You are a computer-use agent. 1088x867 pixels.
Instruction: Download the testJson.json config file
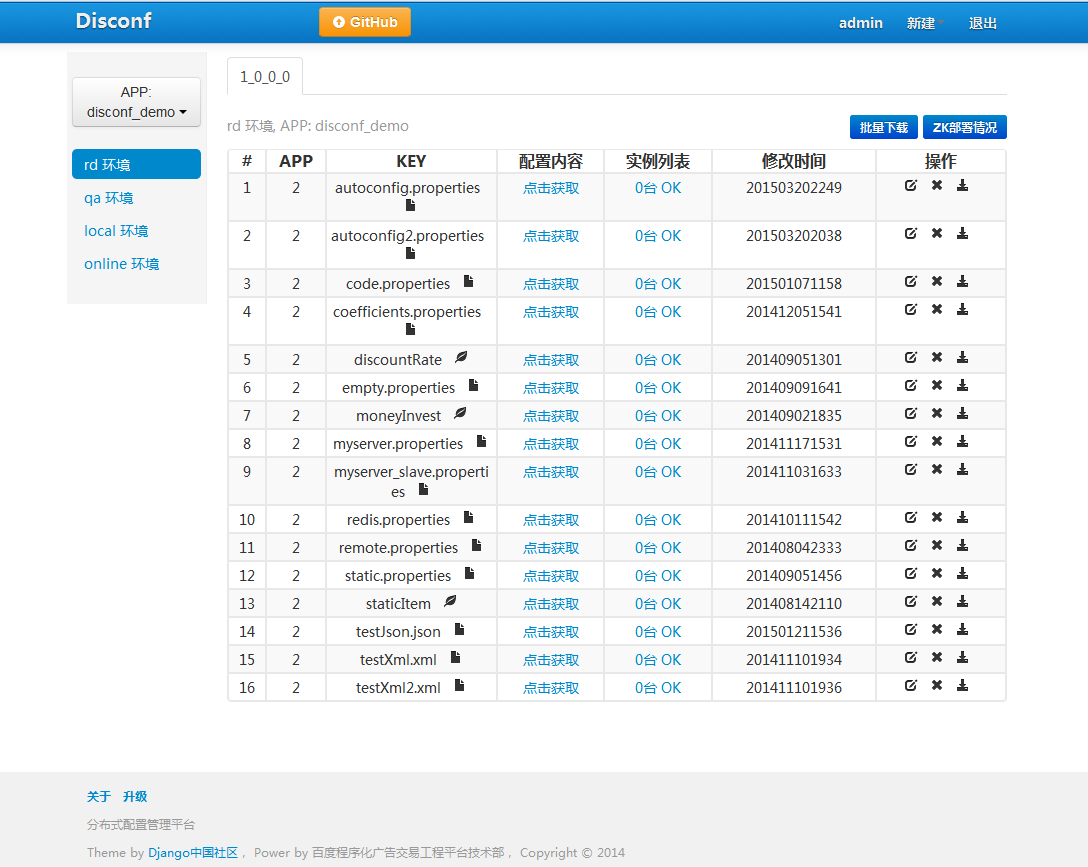[962, 629]
